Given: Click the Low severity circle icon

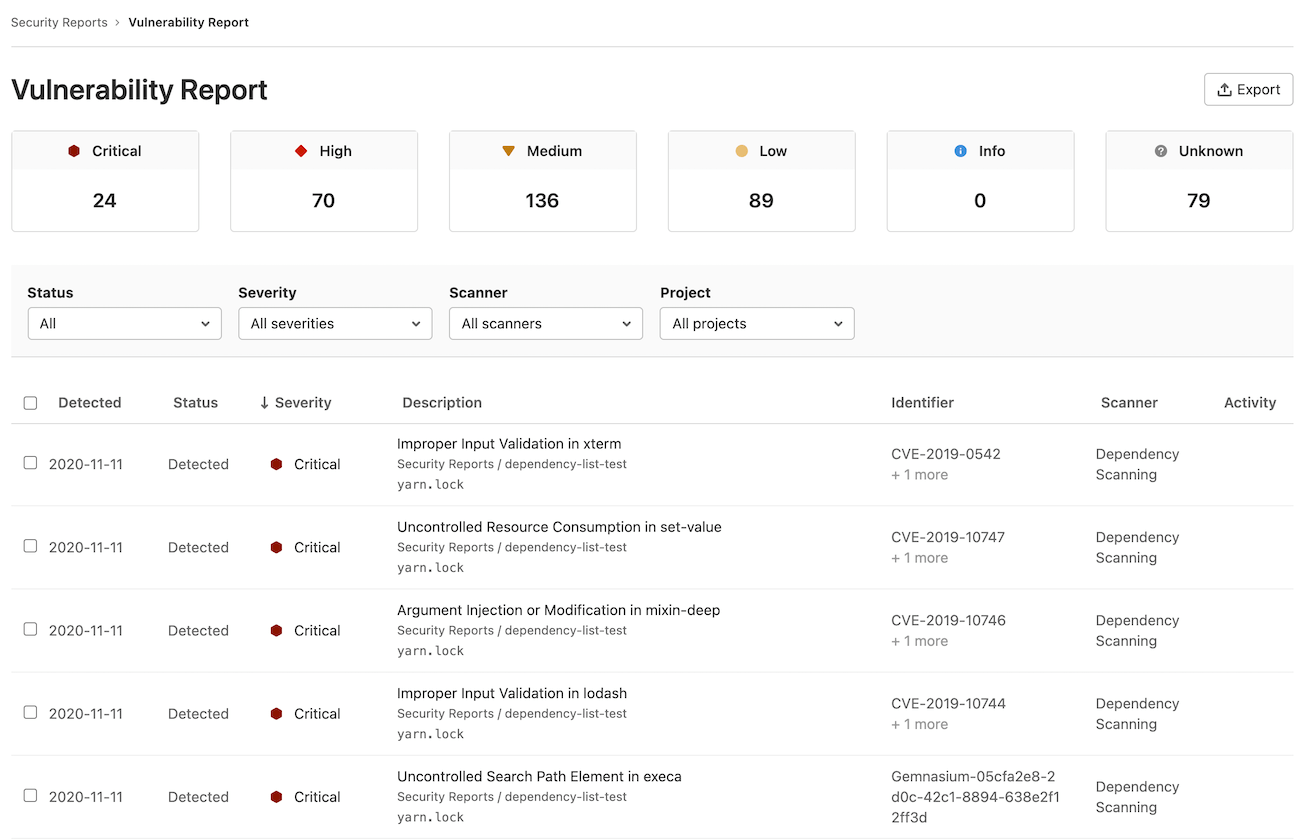Looking at the screenshot, I should pos(741,151).
